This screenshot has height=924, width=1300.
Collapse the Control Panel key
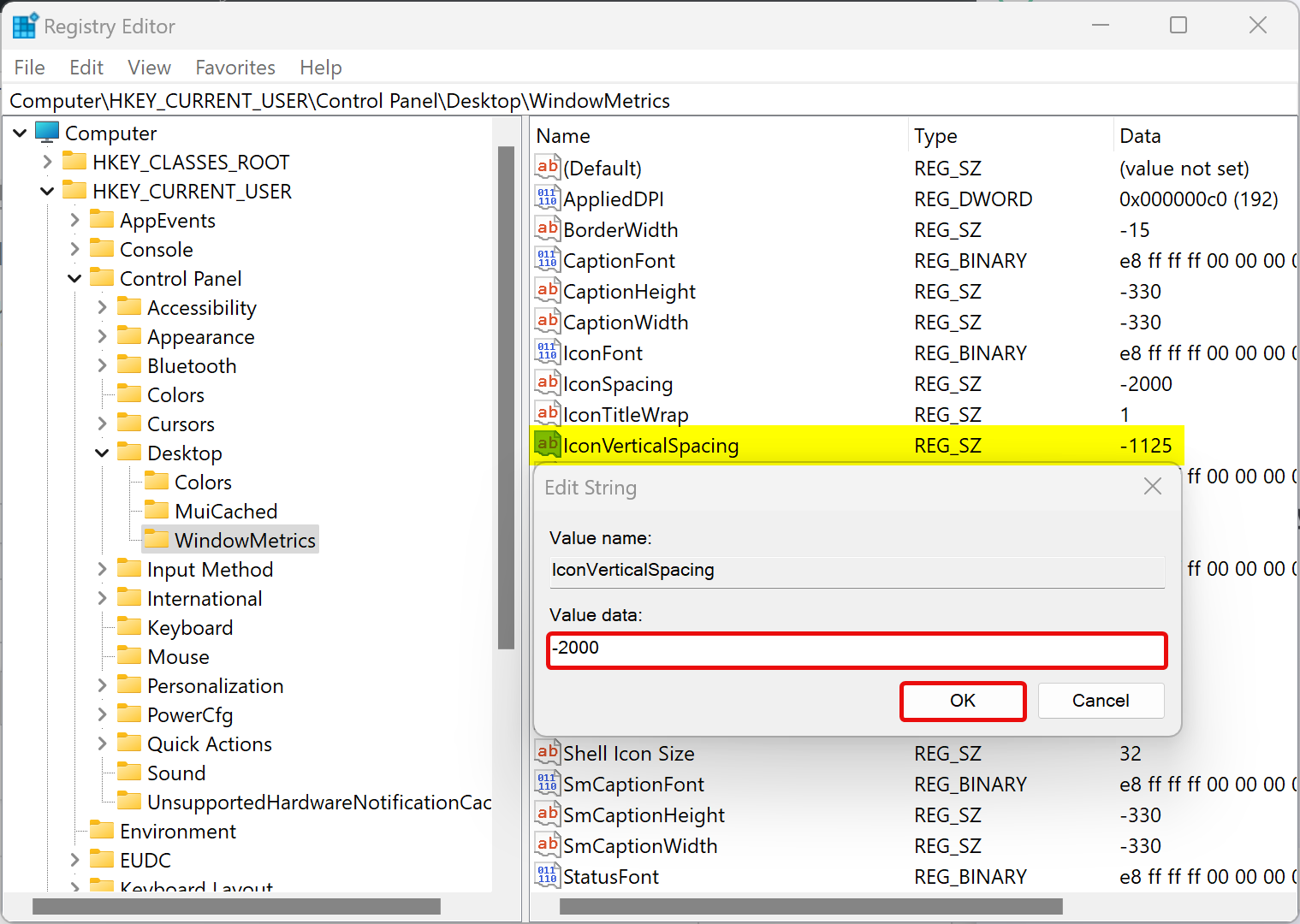click(74, 278)
